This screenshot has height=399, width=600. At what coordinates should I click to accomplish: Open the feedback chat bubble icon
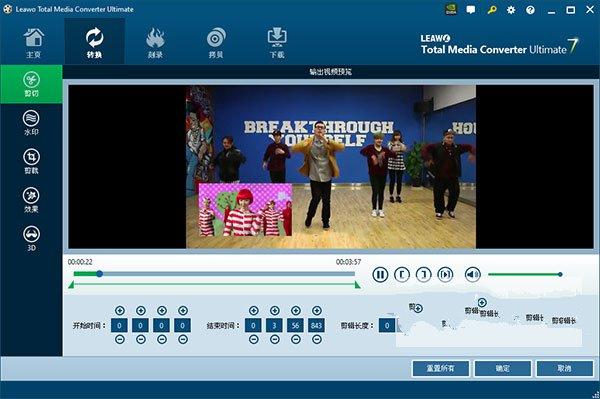[x=471, y=10]
